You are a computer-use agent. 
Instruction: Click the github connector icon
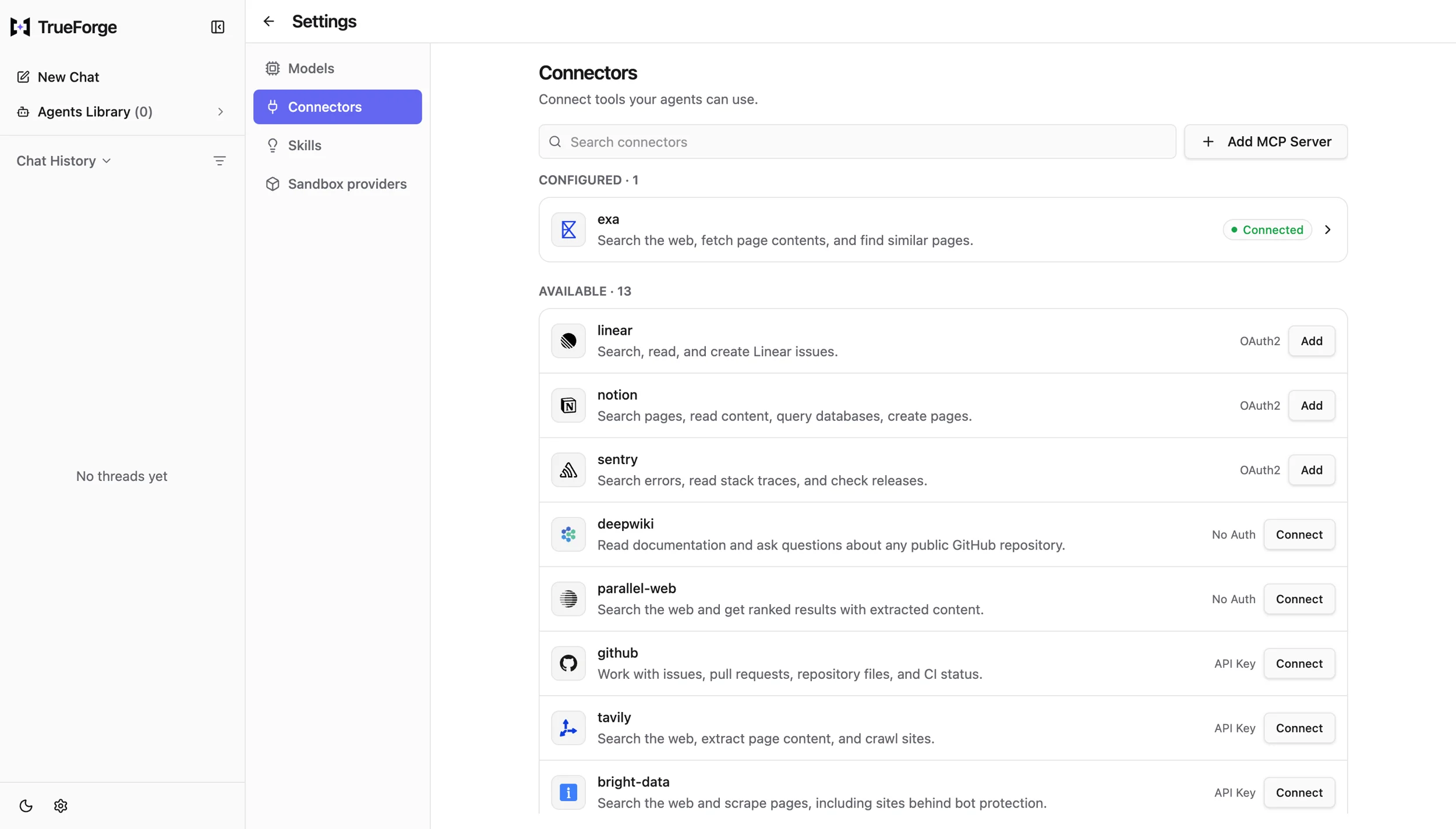coord(568,663)
